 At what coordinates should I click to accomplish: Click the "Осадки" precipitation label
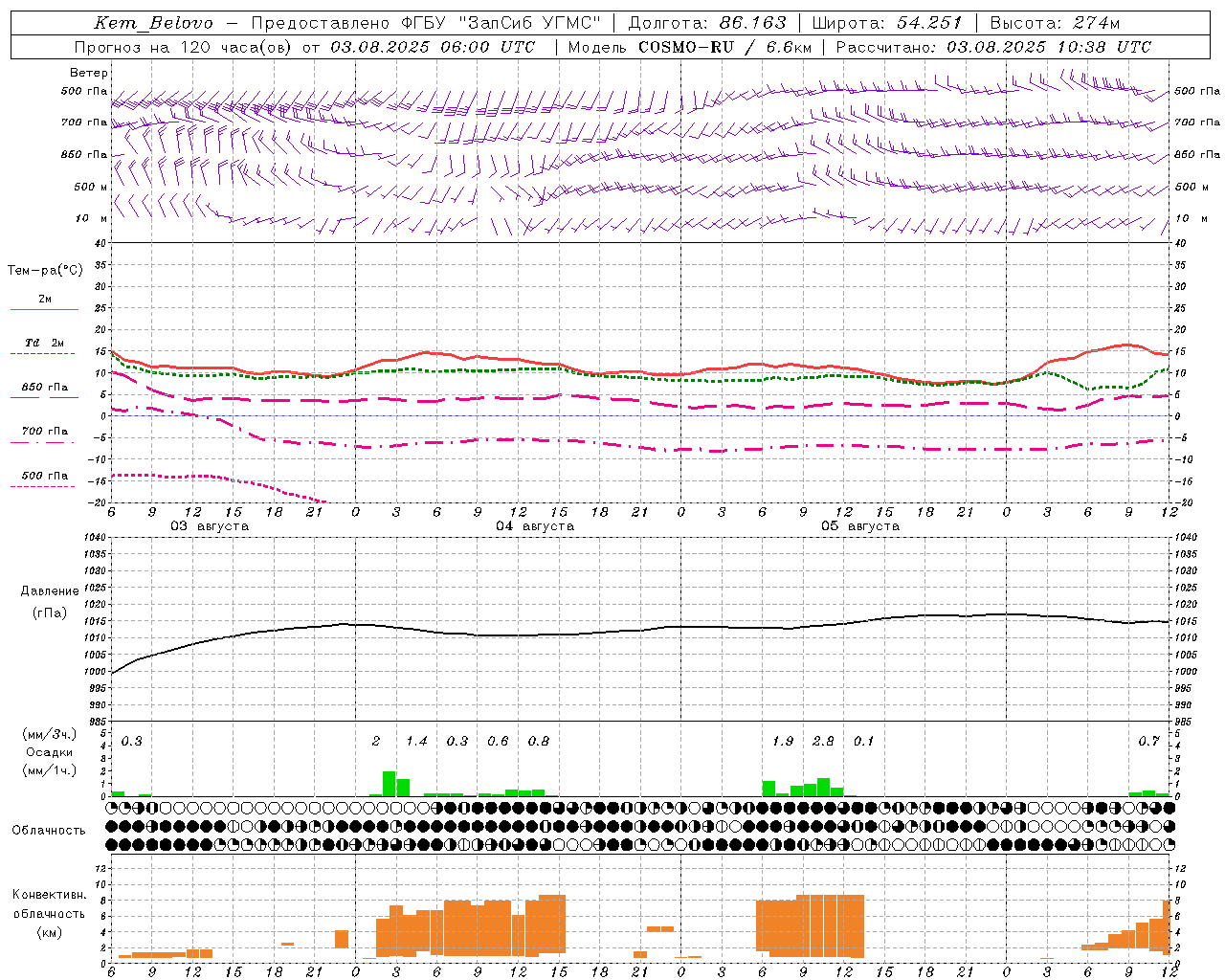point(50,752)
